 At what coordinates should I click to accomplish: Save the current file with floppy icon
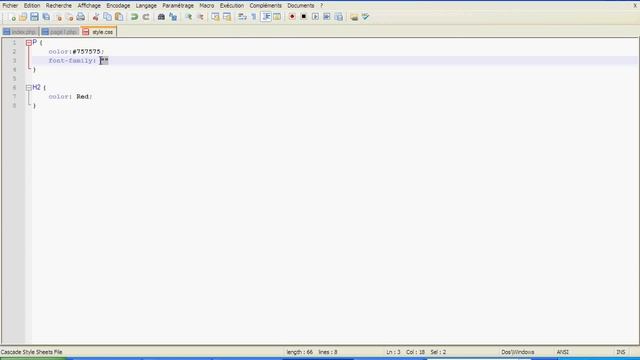(x=34, y=17)
